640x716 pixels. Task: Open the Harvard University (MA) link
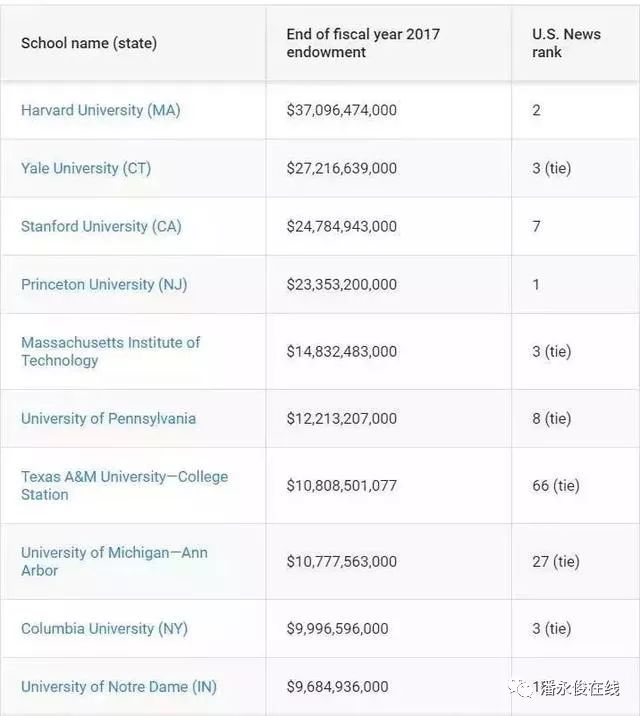(100, 110)
